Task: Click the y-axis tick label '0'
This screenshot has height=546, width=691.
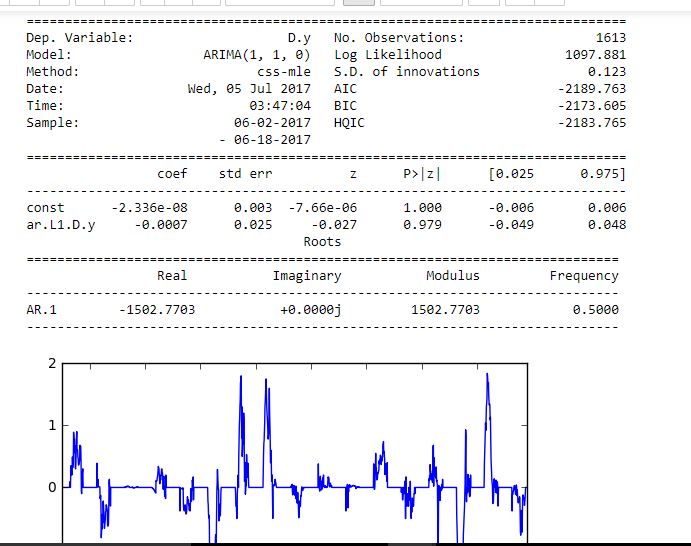Action: tap(52, 487)
